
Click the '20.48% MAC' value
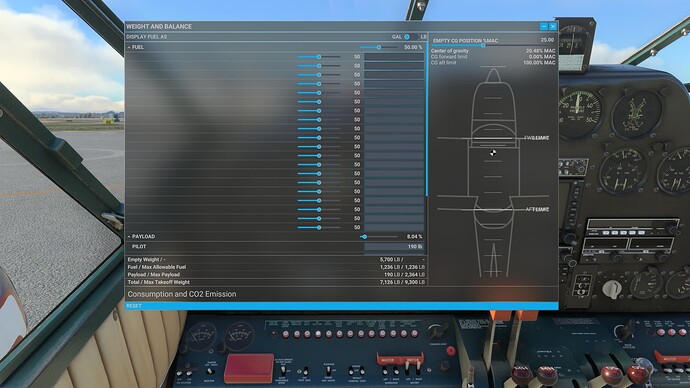click(x=540, y=51)
